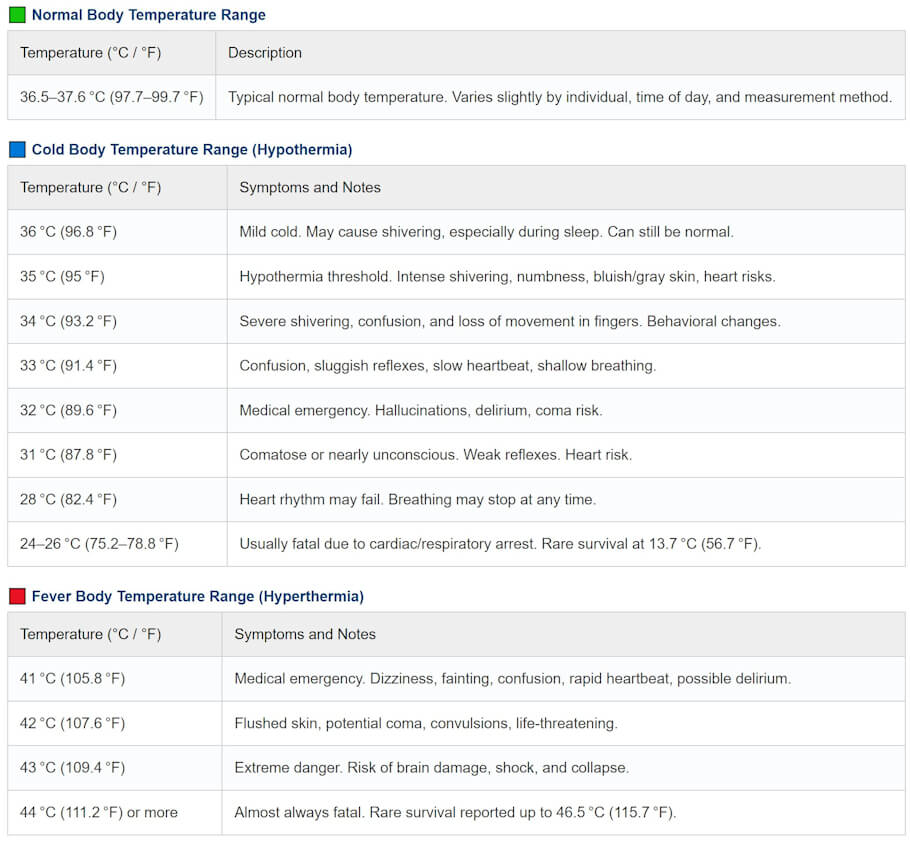910x841 pixels.
Task: Select the 44 °C (111.2 °F) or more cell
Action: coord(99,813)
